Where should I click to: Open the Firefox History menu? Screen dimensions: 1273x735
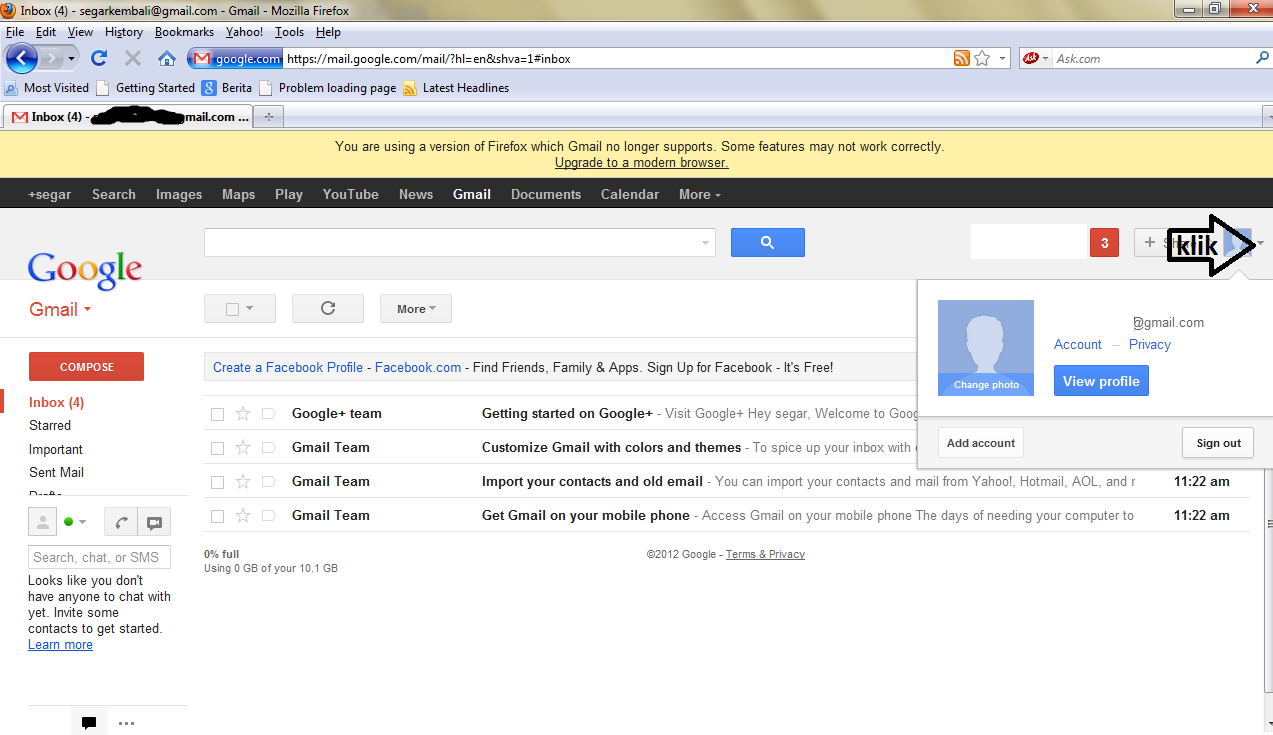click(124, 32)
